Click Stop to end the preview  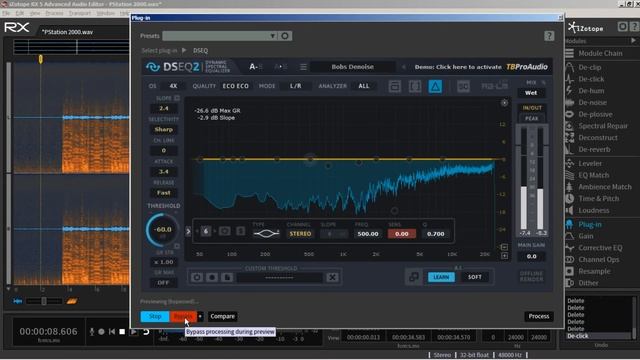point(155,316)
